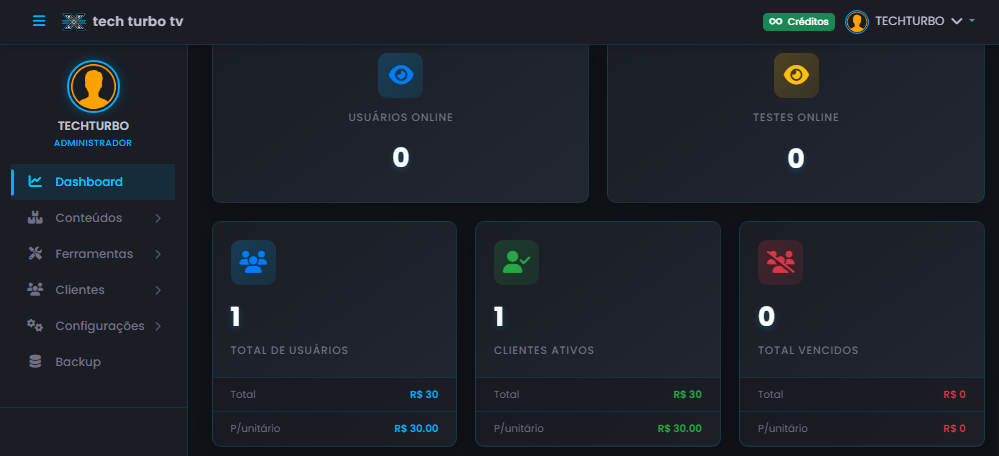Select the CLIENTES ATIVOS label
Viewport: 999px width, 456px height.
click(544, 350)
